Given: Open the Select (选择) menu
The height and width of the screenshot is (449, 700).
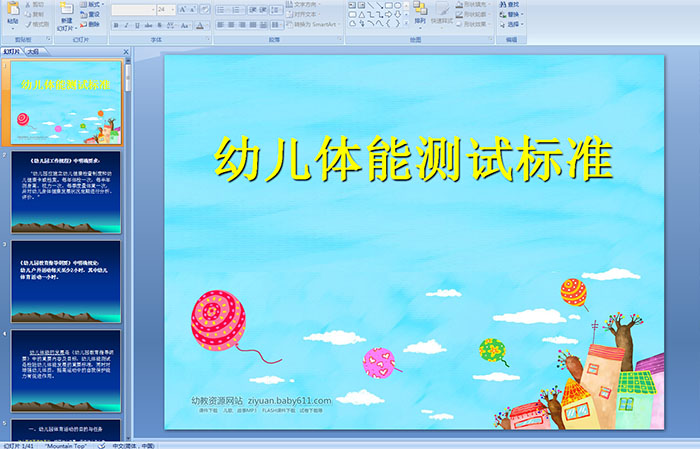Looking at the screenshot, I should tap(511, 24).
